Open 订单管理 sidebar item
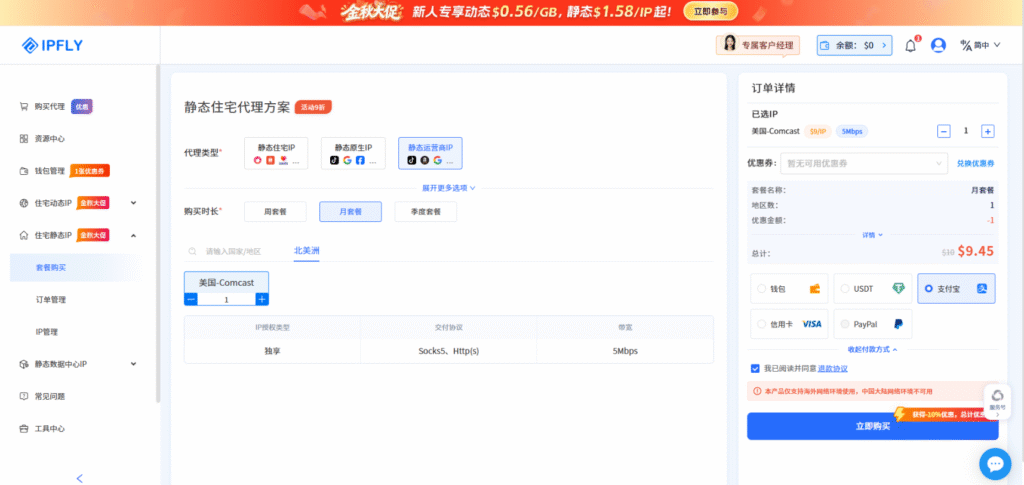The width and height of the screenshot is (1024, 485). 50,300
